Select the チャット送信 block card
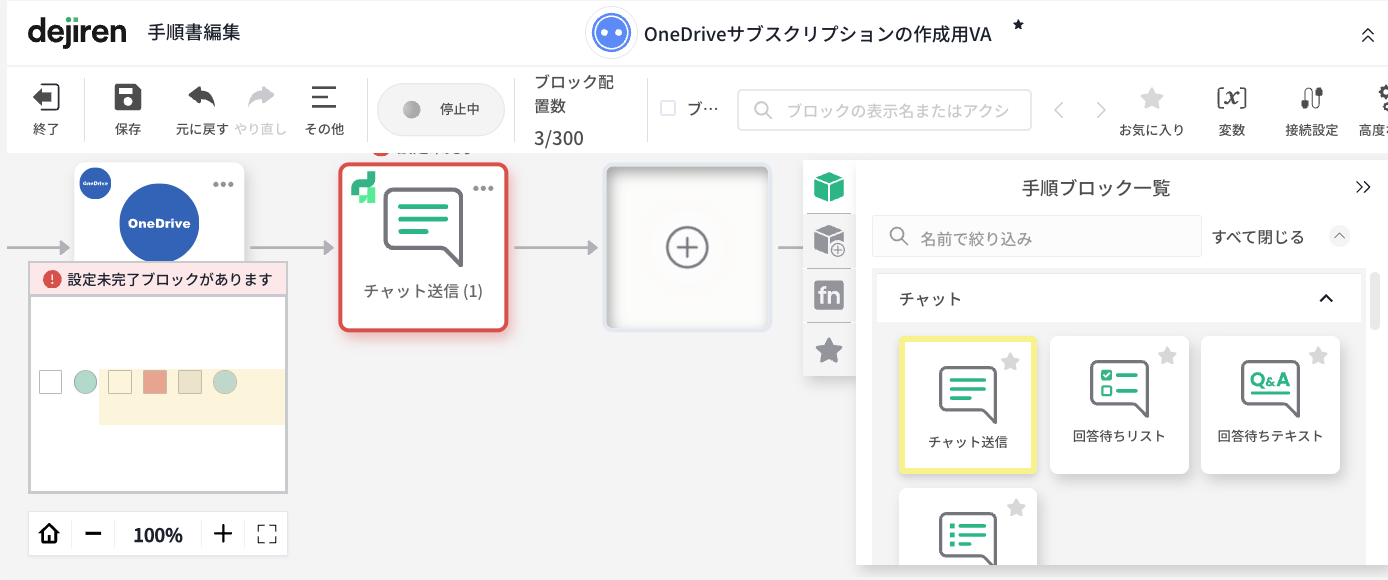 [968, 405]
